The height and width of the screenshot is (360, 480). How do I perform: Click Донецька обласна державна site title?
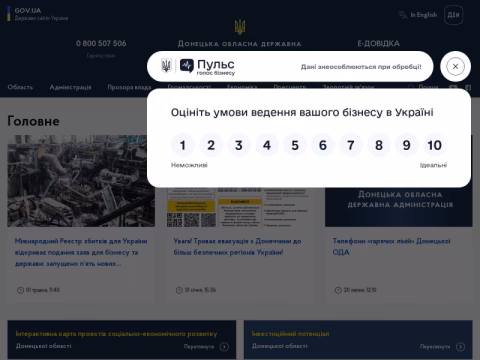(x=239, y=44)
